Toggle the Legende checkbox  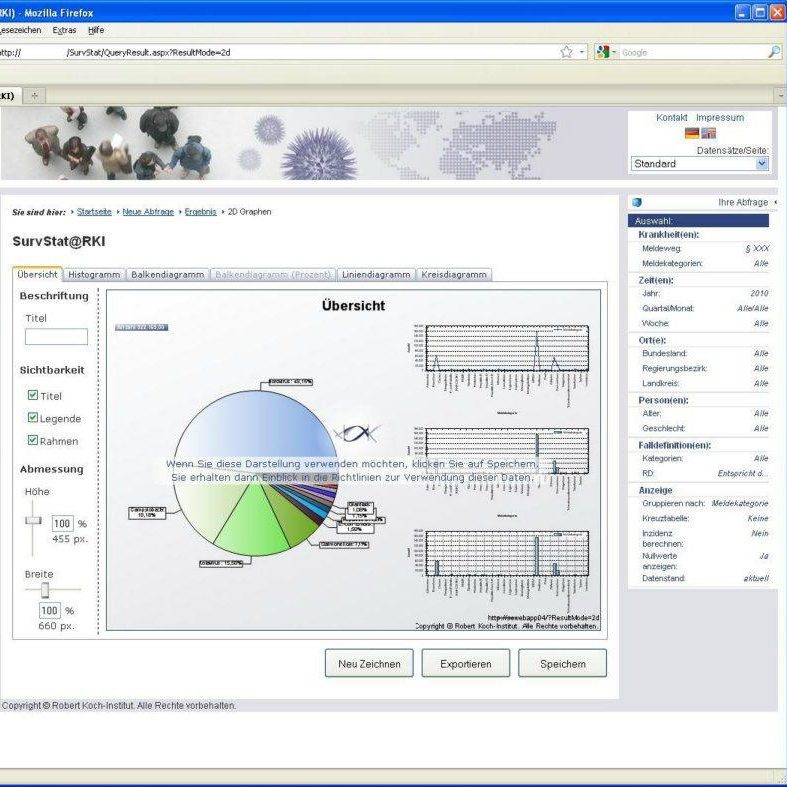pyautogui.click(x=33, y=418)
